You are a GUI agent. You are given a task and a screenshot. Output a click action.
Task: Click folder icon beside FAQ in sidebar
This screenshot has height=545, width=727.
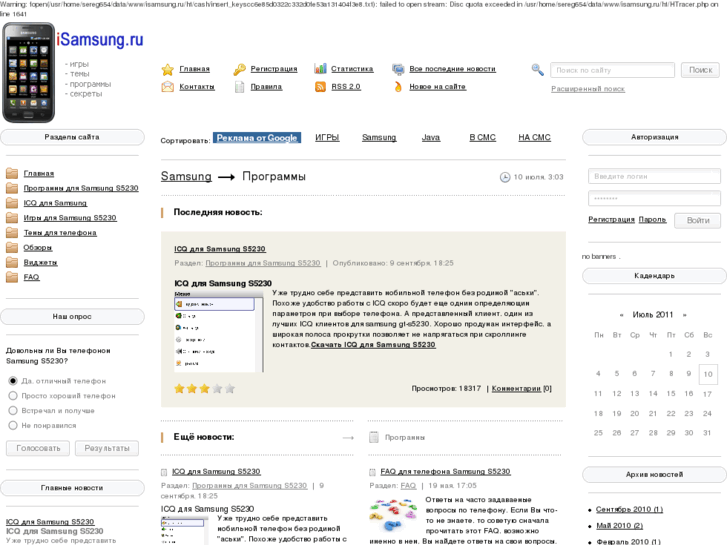coord(12,277)
